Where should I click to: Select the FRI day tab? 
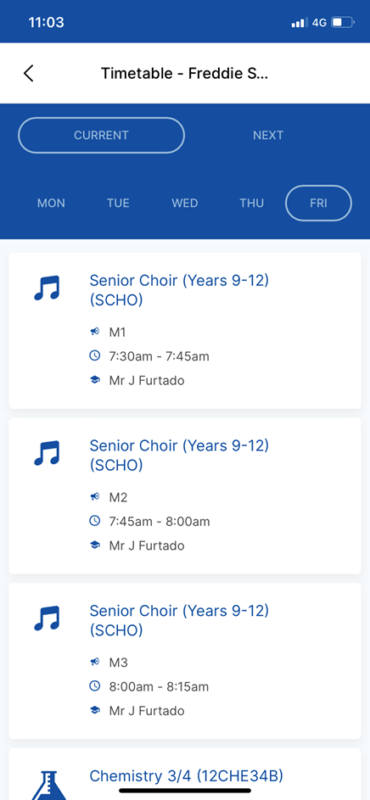click(318, 203)
